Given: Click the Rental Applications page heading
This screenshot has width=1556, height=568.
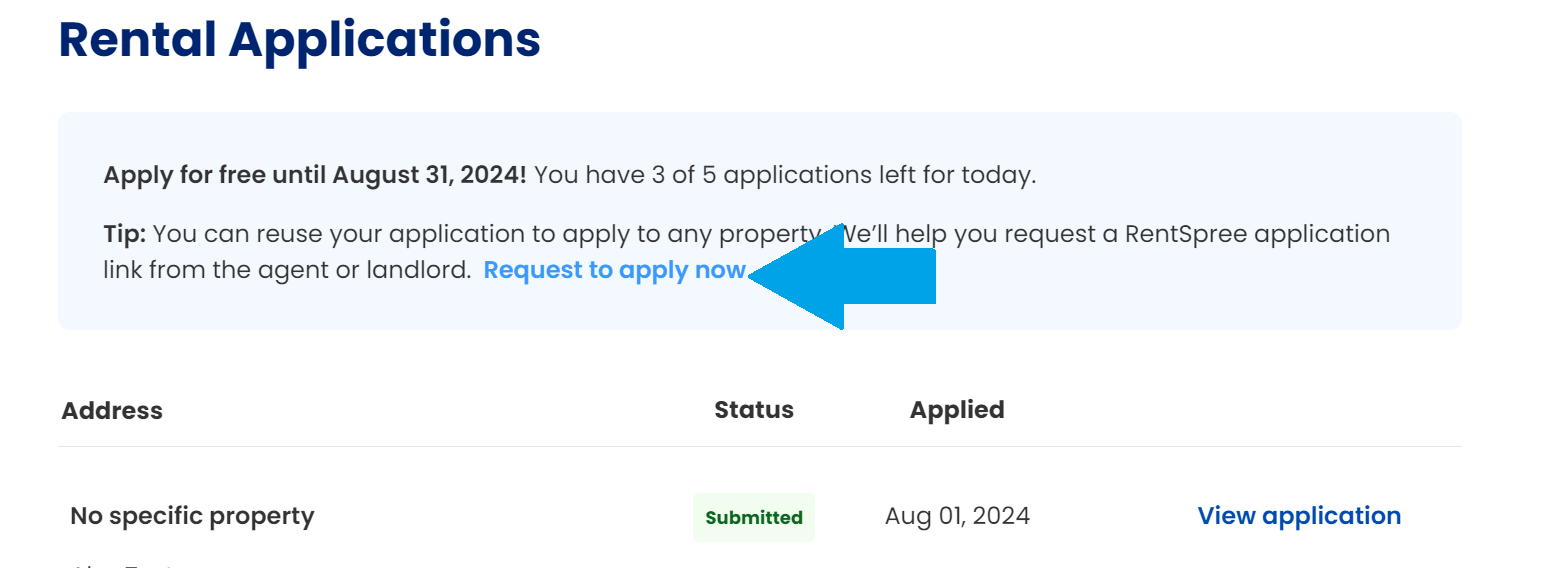Looking at the screenshot, I should coord(300,40).
